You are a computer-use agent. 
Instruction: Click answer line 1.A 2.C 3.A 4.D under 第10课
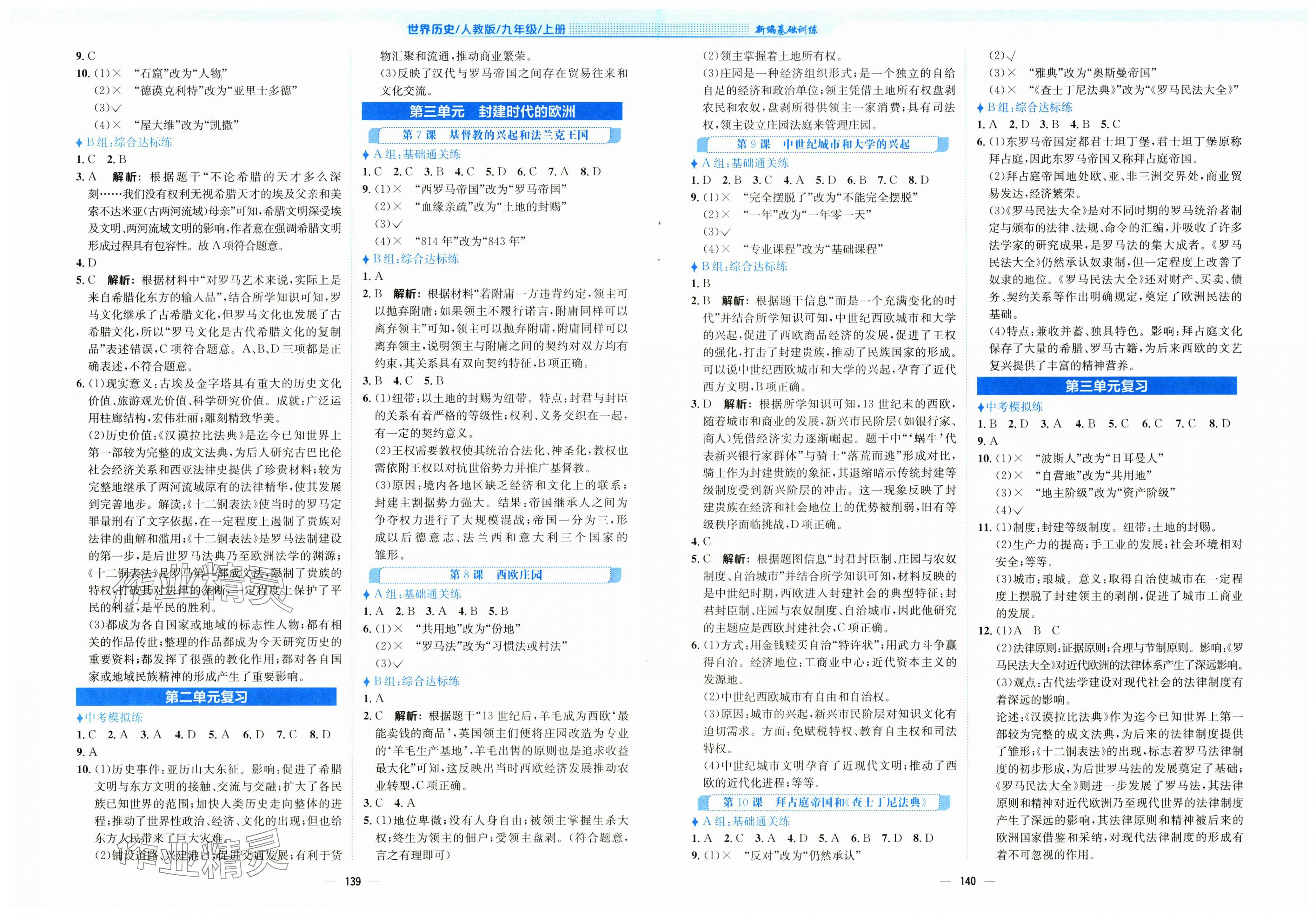tap(812, 838)
